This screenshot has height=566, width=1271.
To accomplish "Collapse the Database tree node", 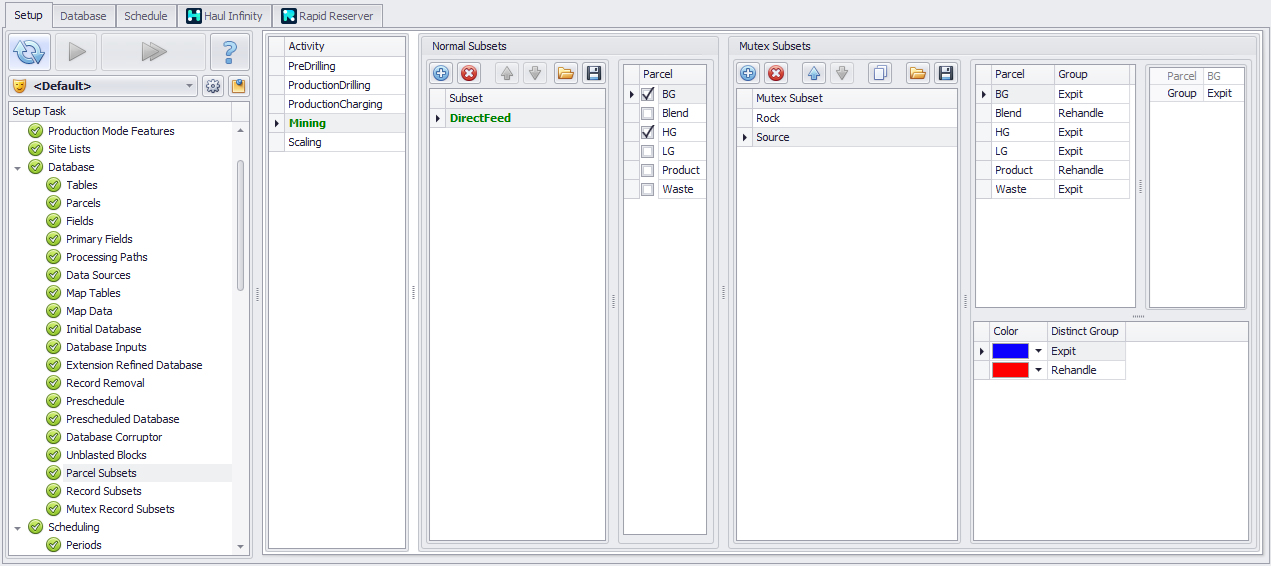I will [18, 167].
